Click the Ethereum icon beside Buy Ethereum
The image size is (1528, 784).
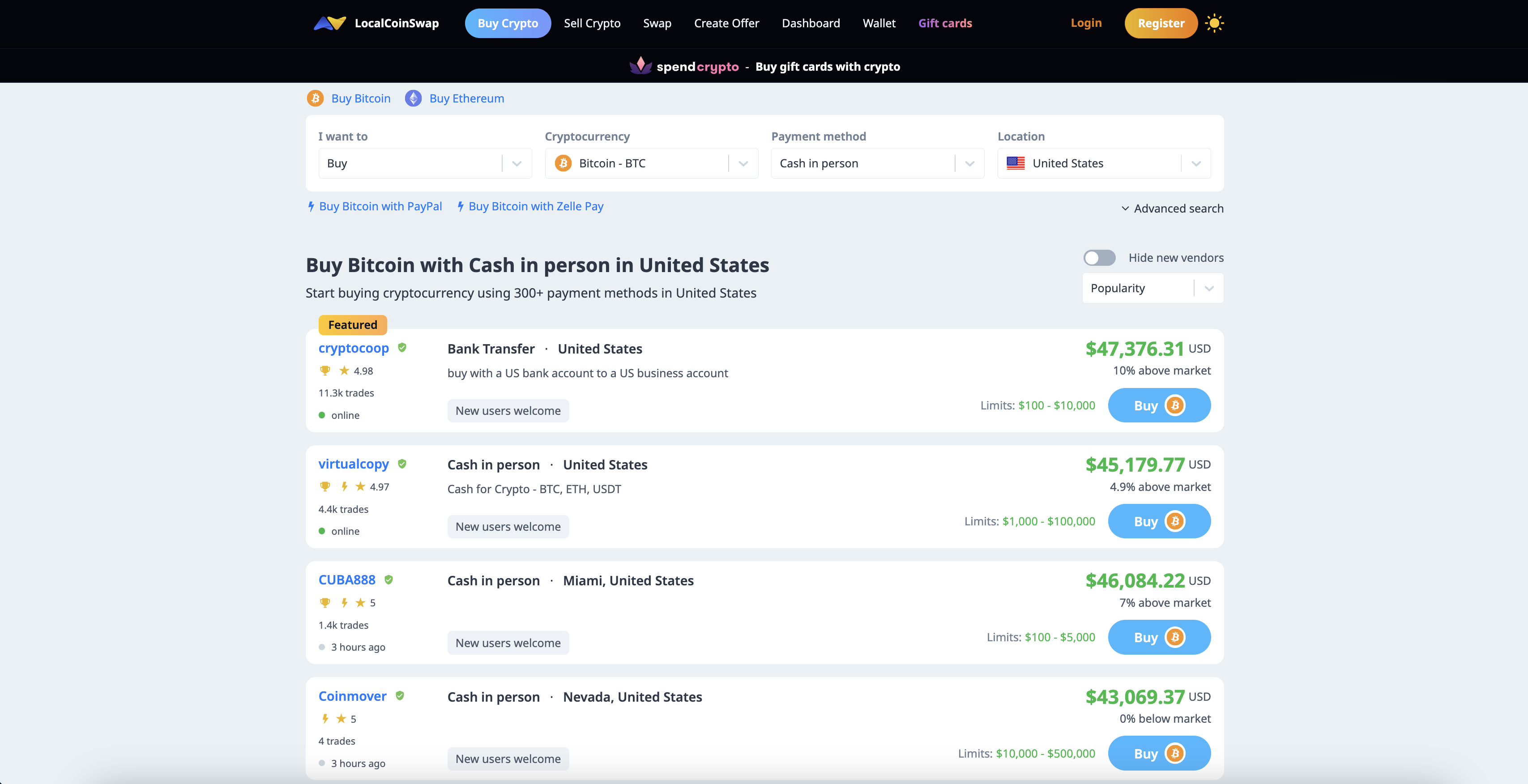pyautogui.click(x=414, y=98)
